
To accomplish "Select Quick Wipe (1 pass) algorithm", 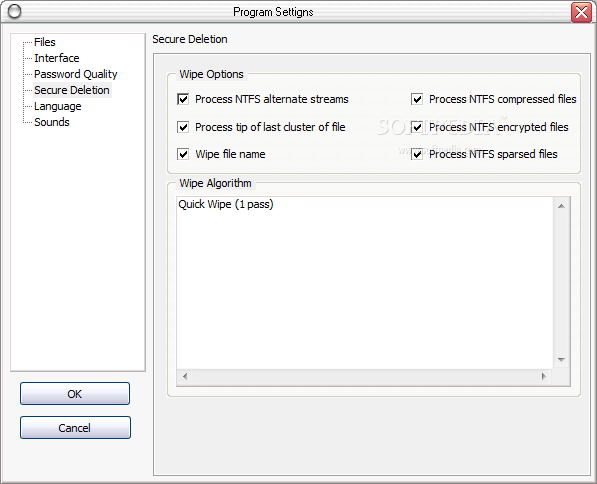I will tap(226, 204).
